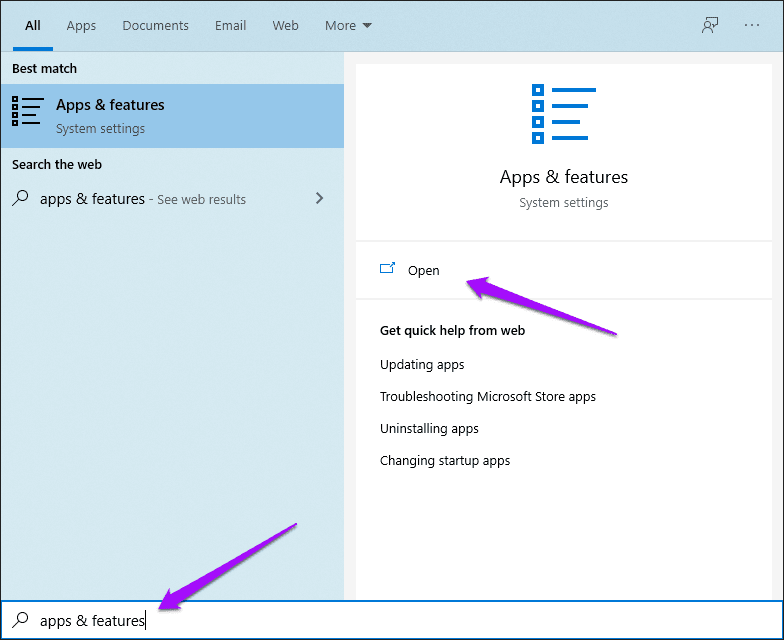Select the Web search tab
Image resolution: width=784 pixels, height=640 pixels.
pos(285,26)
